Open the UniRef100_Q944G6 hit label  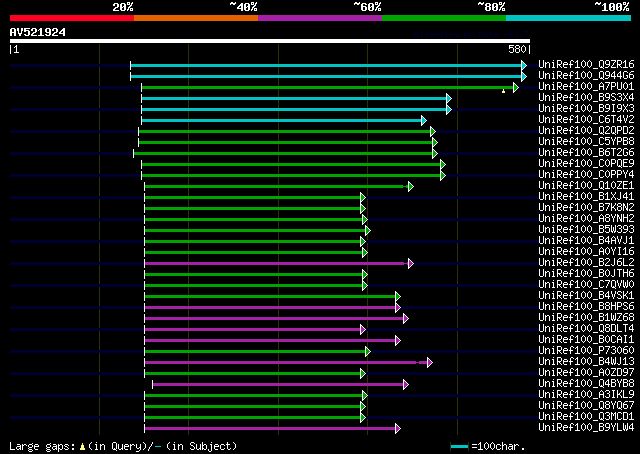[586, 76]
